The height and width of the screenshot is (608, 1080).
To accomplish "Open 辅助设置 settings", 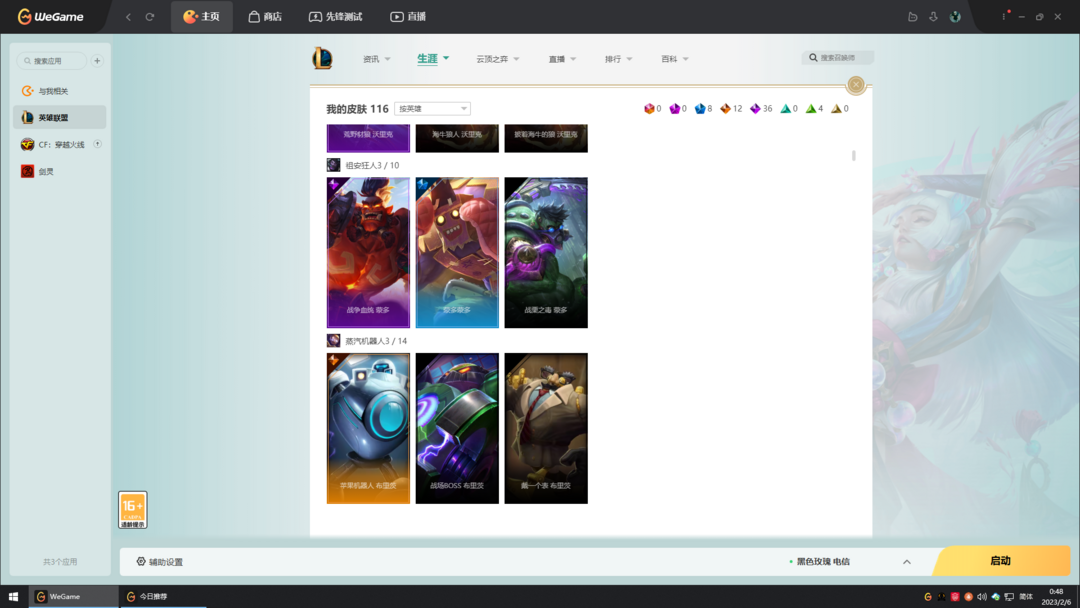I will [160, 562].
